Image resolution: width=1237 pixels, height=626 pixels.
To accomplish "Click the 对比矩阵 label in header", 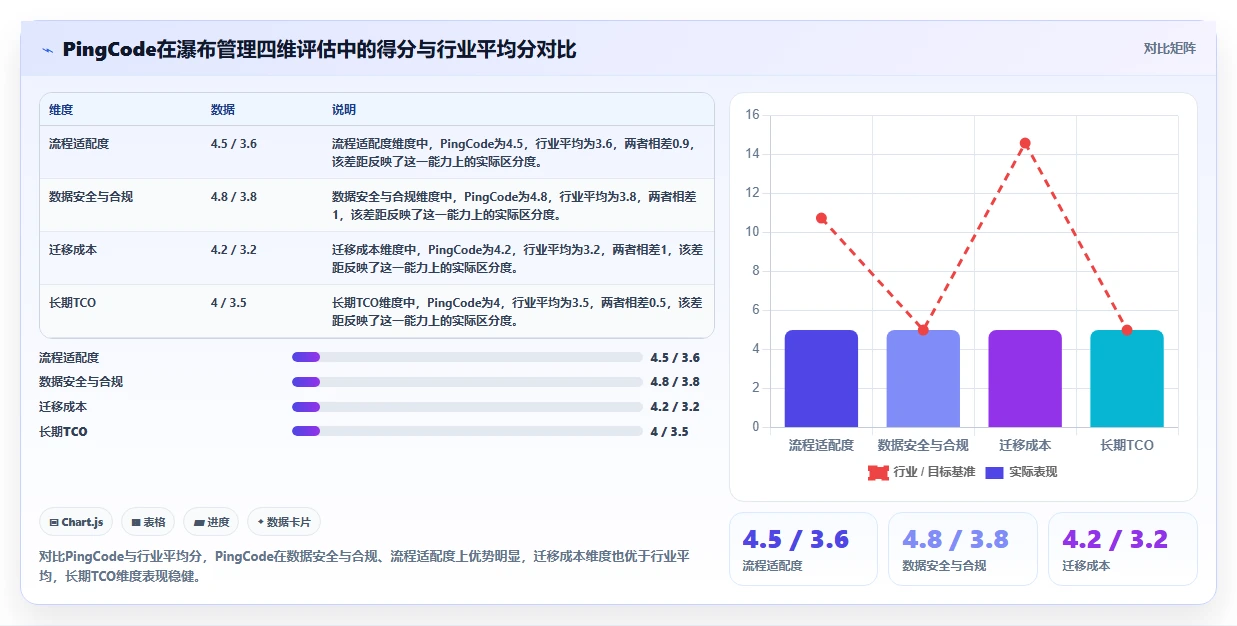I will pos(1169,48).
